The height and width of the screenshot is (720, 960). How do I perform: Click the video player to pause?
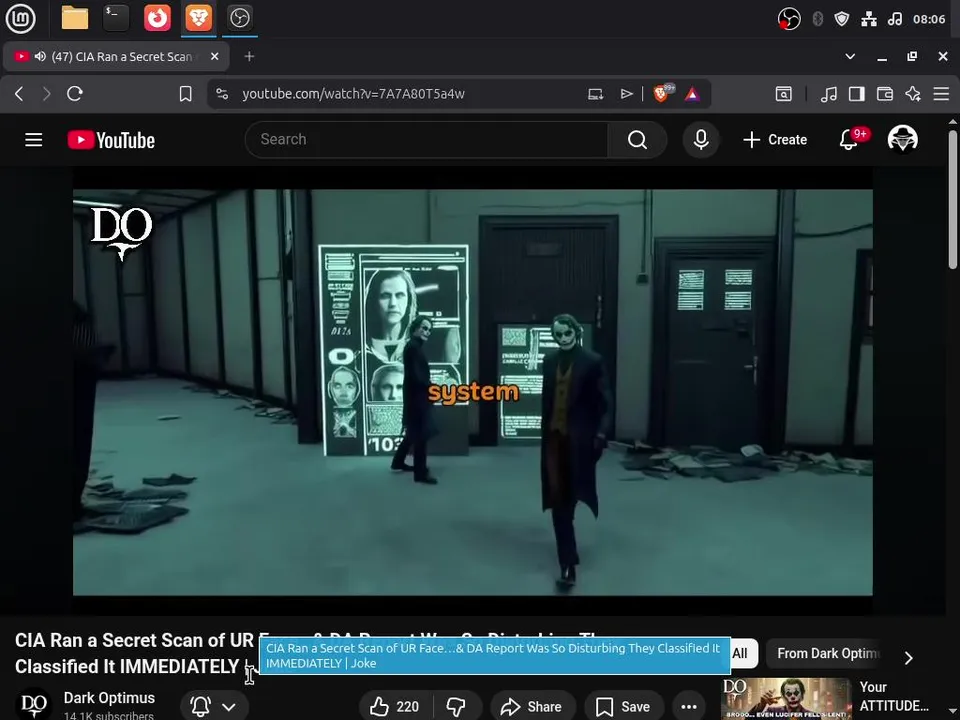pyautogui.click(x=473, y=392)
